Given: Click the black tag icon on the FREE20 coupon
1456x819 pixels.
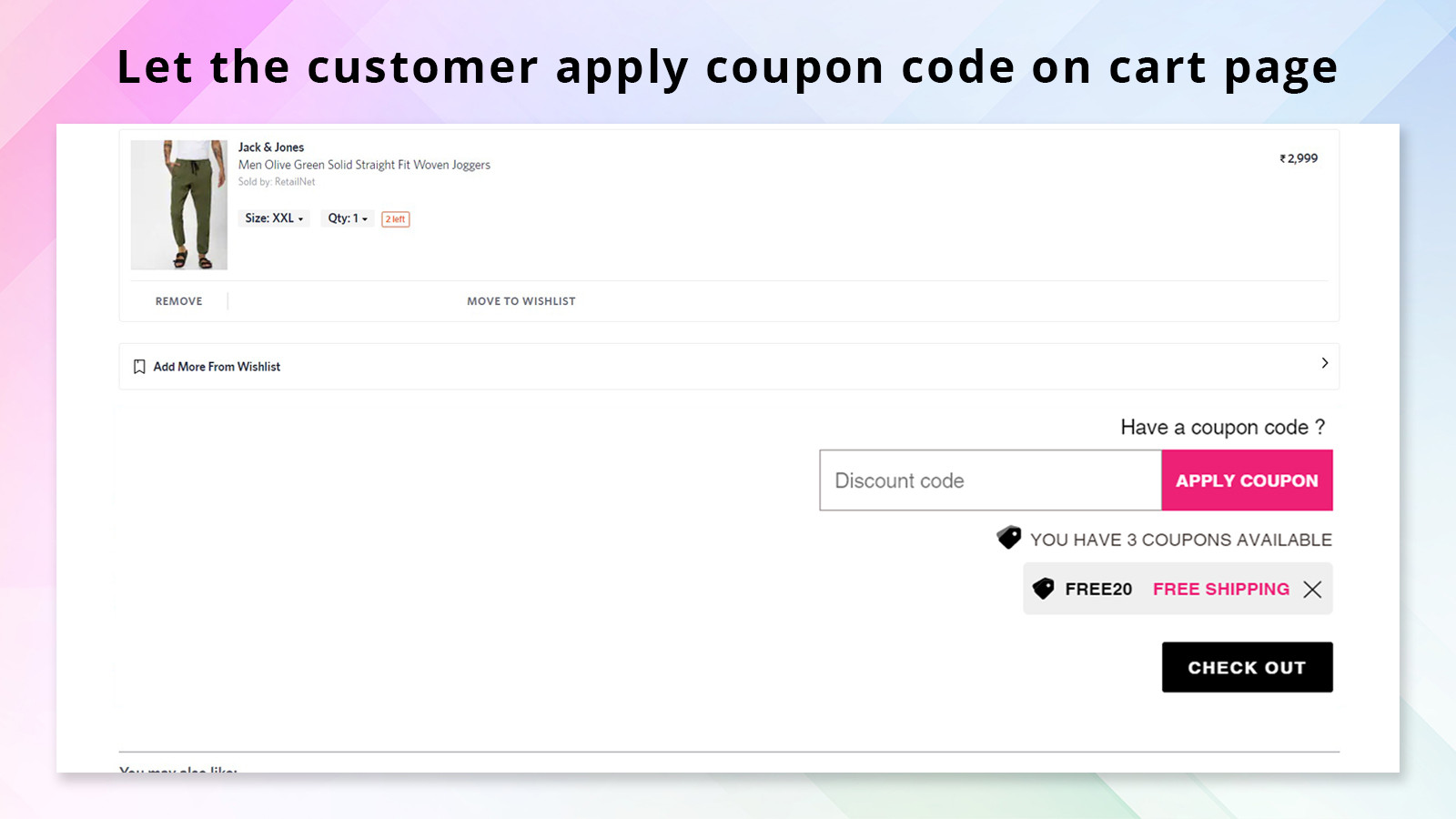Looking at the screenshot, I should 1043,589.
